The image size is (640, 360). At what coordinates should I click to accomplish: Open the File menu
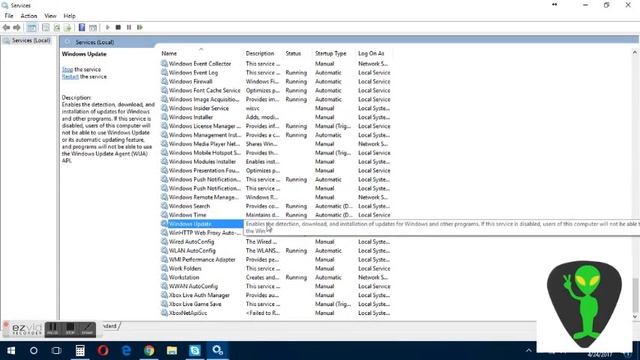tap(9, 16)
